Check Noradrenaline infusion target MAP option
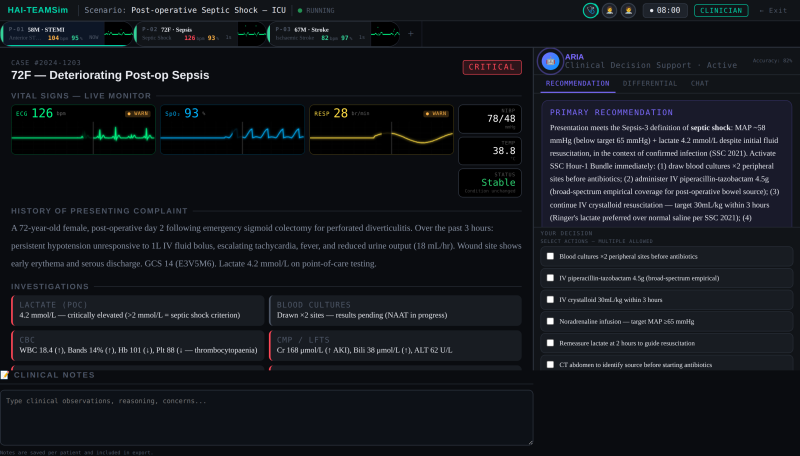This screenshot has height=456, width=800. 550,321
